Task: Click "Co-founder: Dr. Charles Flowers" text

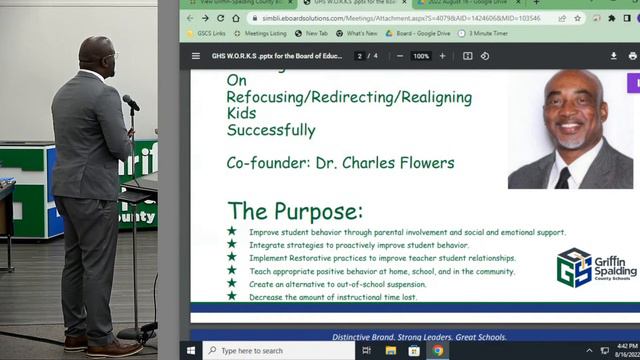Action: point(340,163)
